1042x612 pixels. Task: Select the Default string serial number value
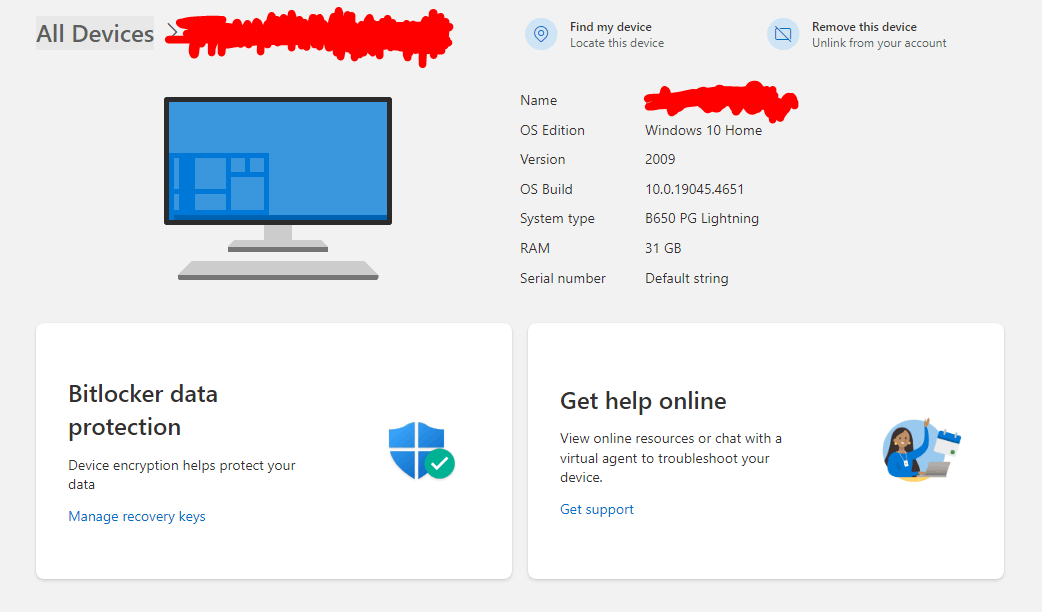click(x=686, y=278)
